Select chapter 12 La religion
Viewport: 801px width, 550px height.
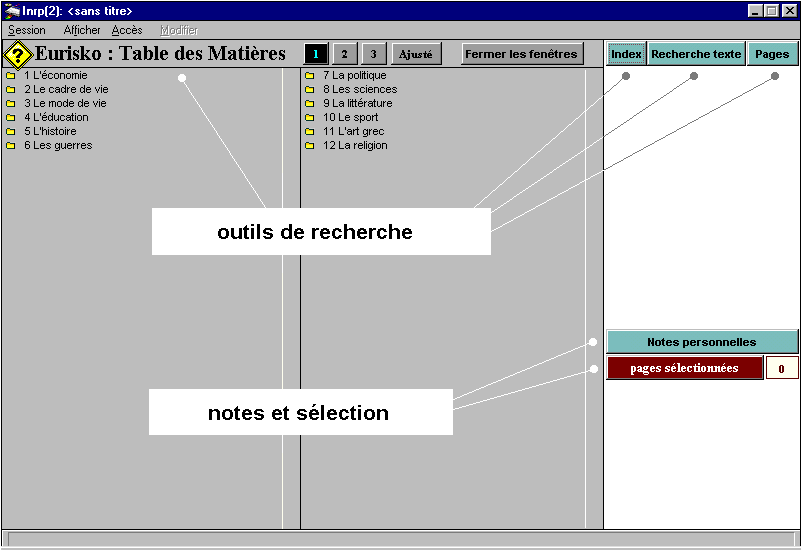tap(355, 146)
